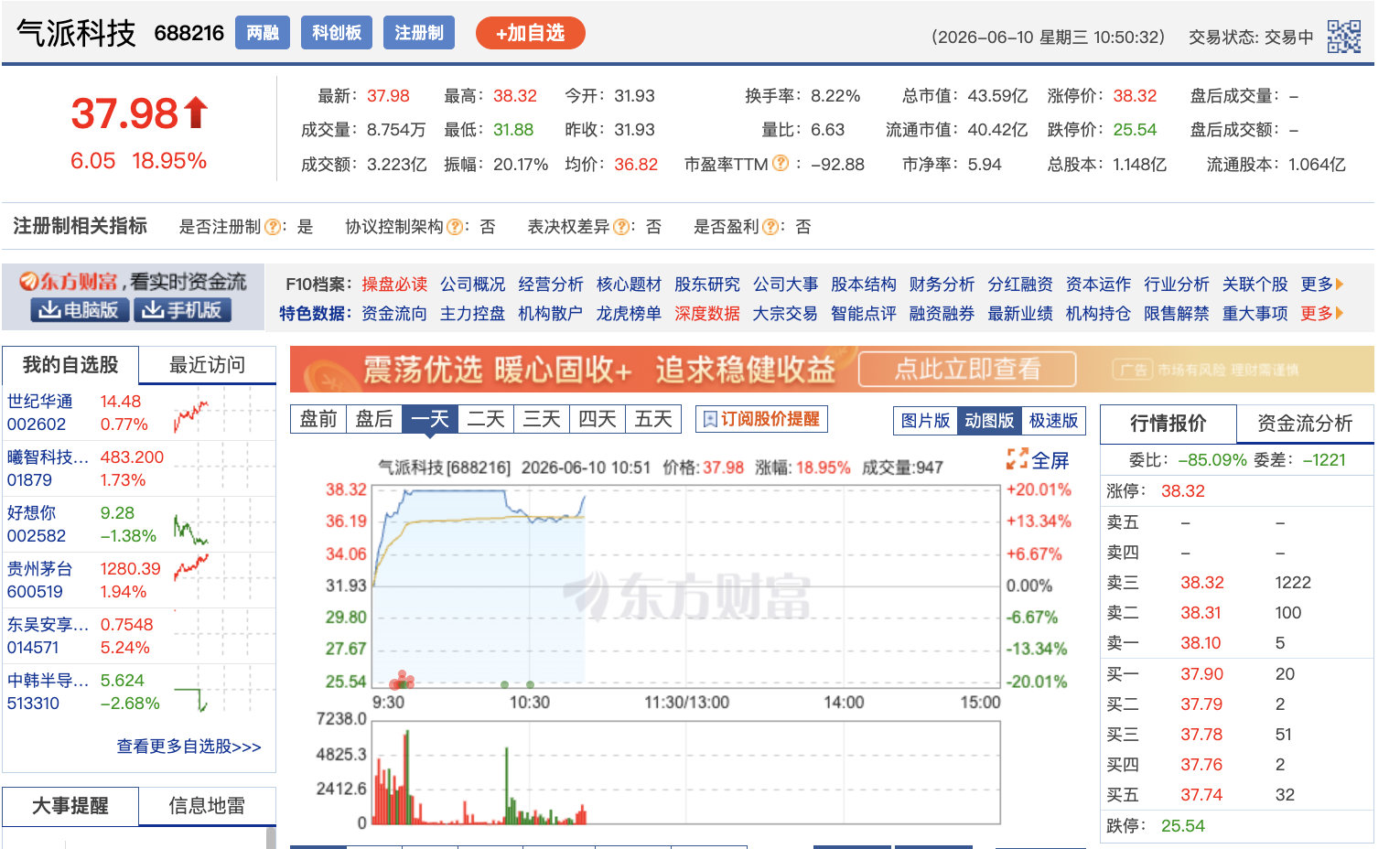Open 财务分析 link
The width and height of the screenshot is (1400, 849).
point(942,285)
